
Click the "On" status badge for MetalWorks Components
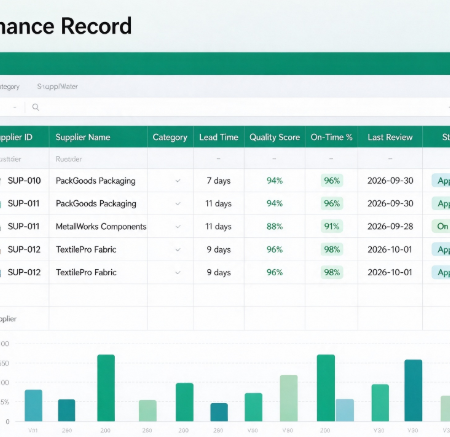click(441, 227)
